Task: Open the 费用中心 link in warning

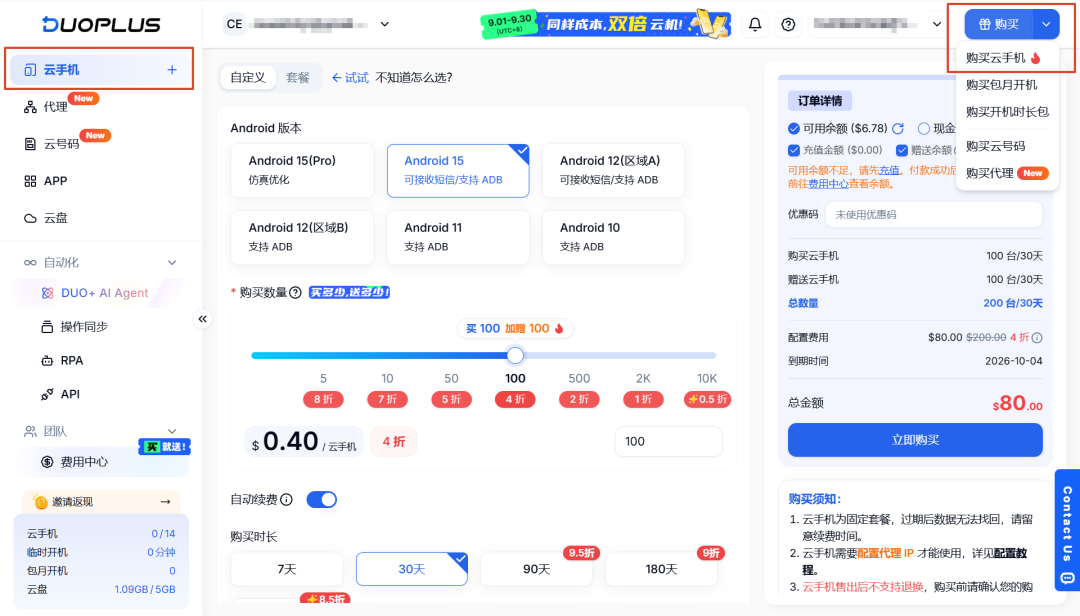Action: 829,184
